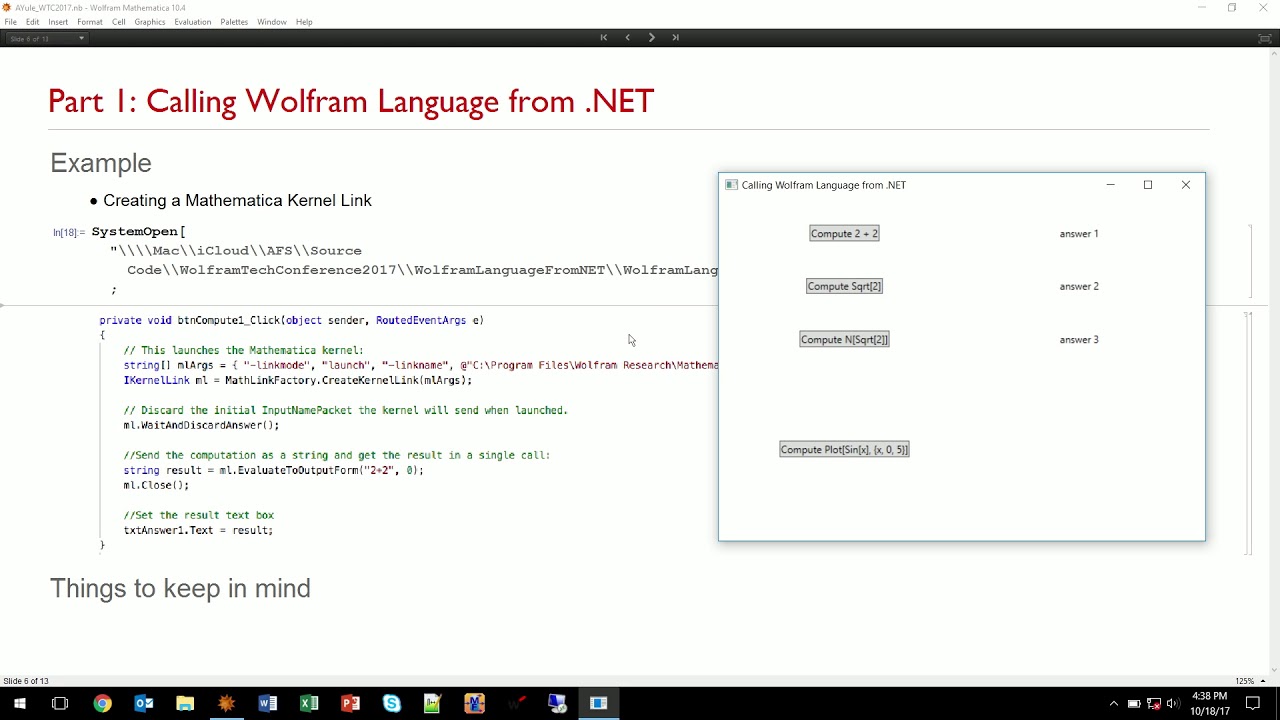Select the 'answer 3' label

1079,339
